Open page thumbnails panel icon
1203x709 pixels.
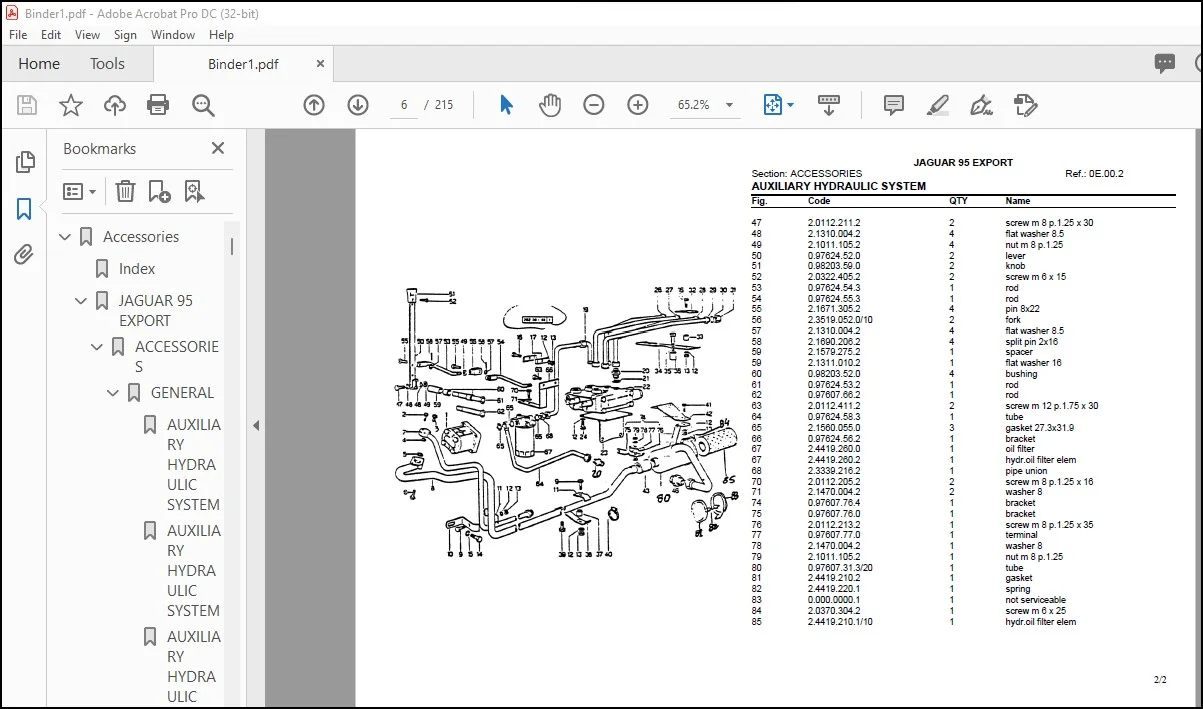tap(25, 162)
